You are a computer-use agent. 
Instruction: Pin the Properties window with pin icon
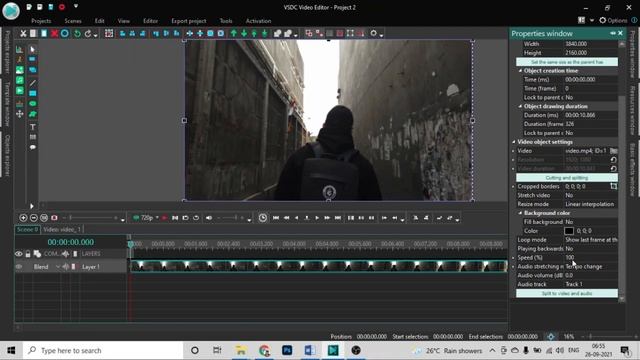pos(613,33)
